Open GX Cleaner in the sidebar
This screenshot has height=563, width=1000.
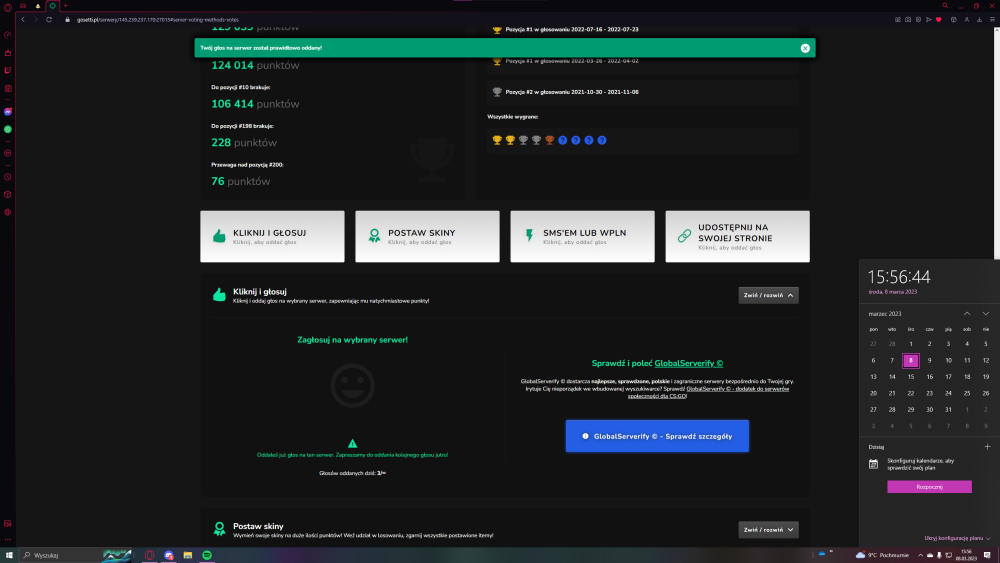pos(8,53)
